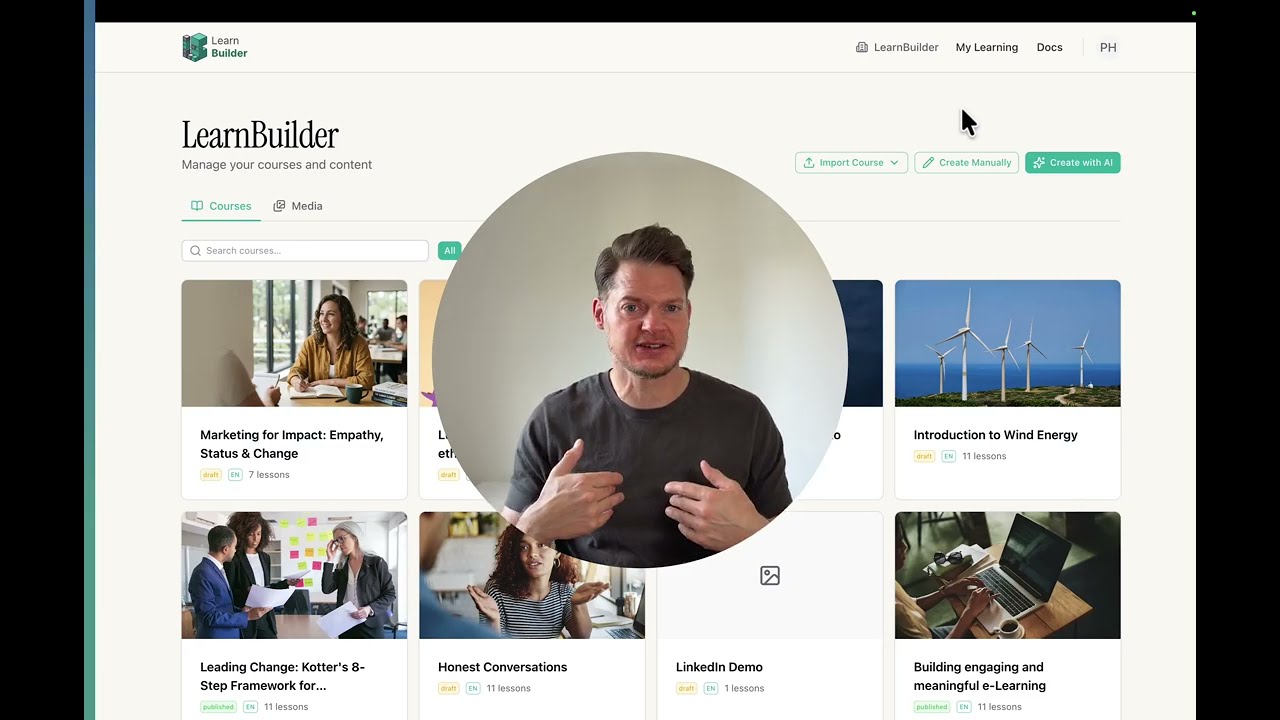Click the sparkle icon in Create with AI

[1039, 162]
